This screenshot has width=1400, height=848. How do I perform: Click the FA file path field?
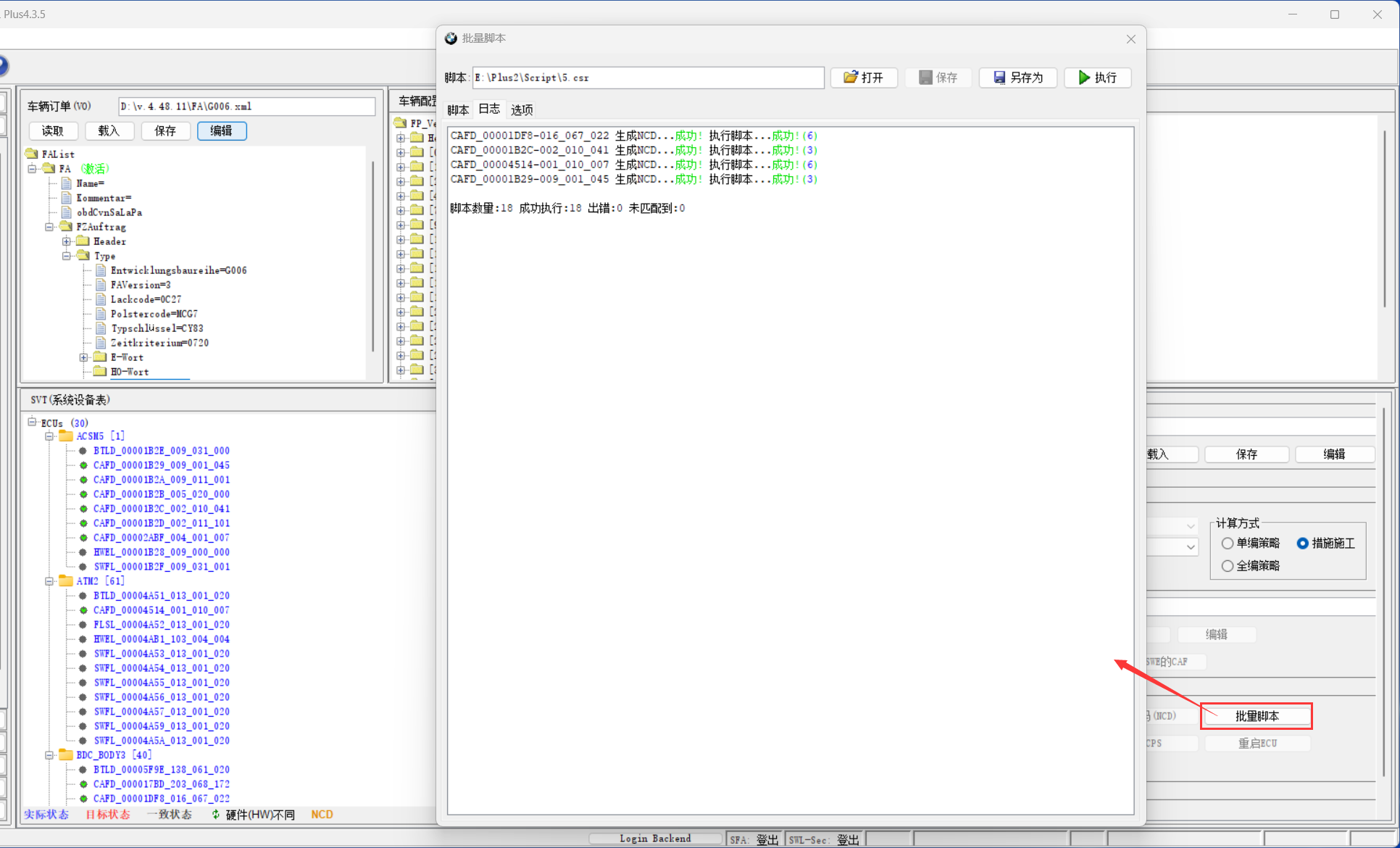(246, 107)
